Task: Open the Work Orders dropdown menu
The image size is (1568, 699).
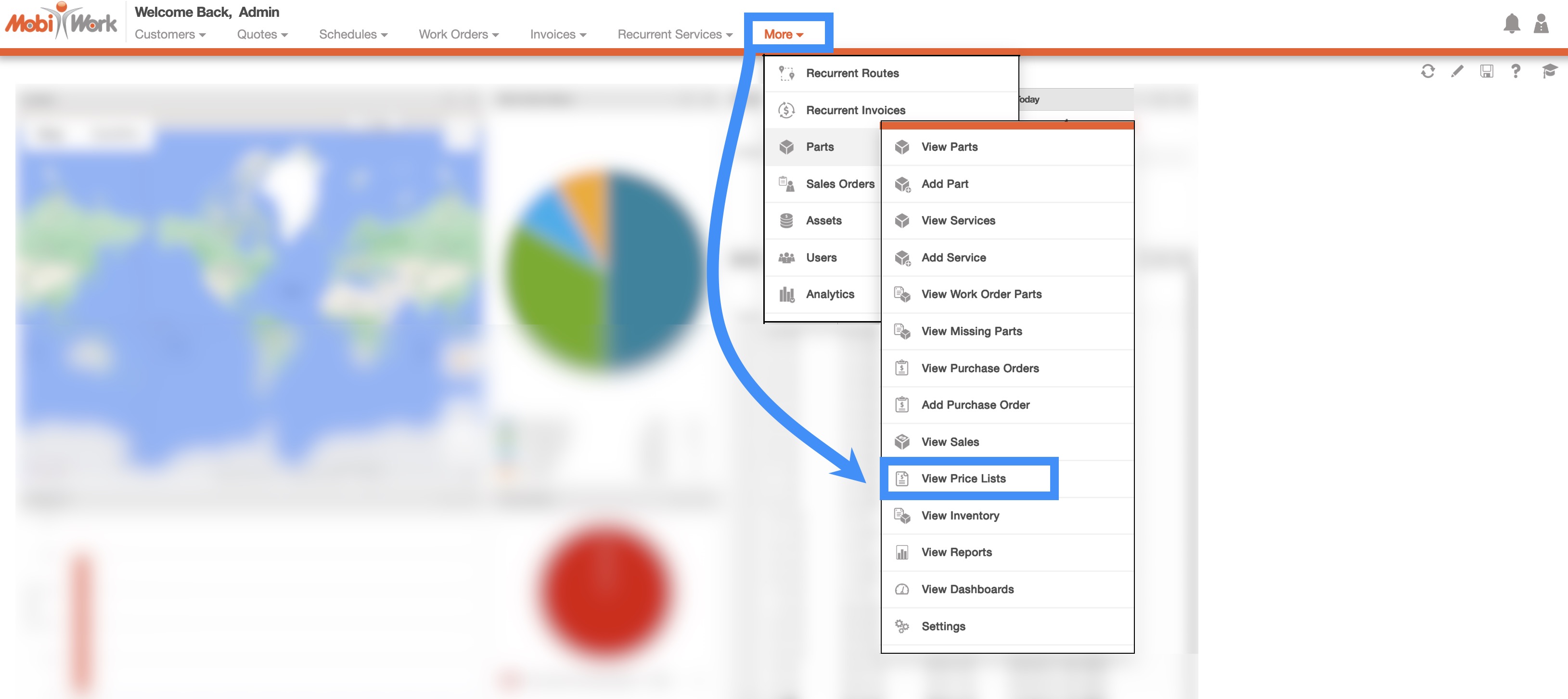Action: click(458, 35)
